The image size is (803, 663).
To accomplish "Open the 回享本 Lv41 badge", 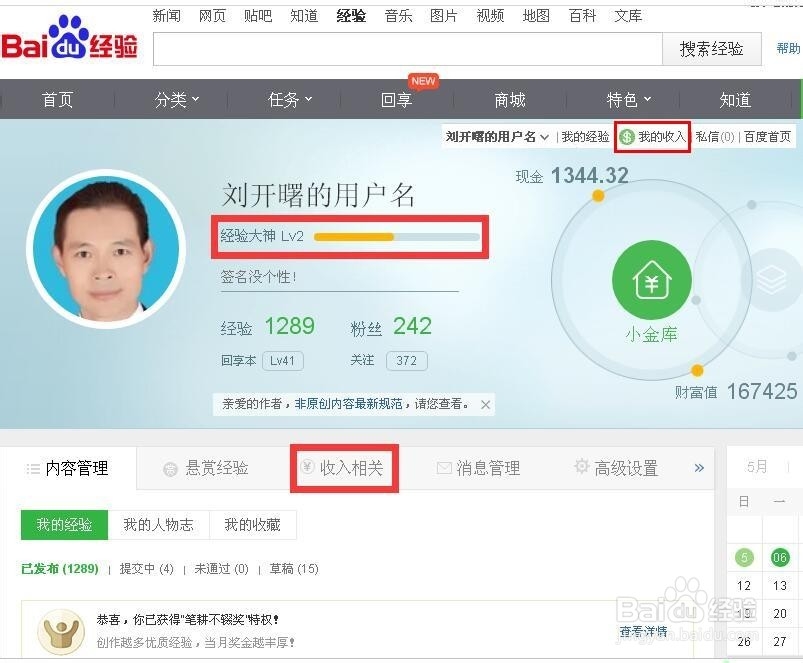I will [283, 361].
